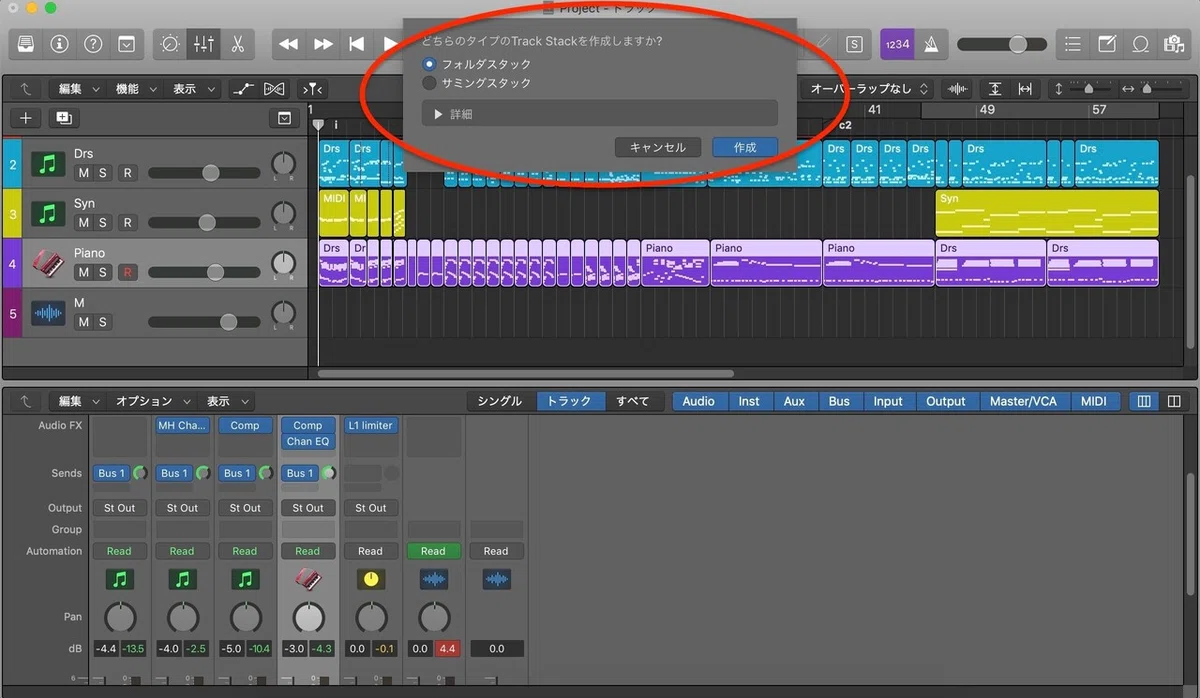This screenshot has width=1200, height=698.
Task: Click the Chan EQ plug-in slot
Action: (308, 441)
